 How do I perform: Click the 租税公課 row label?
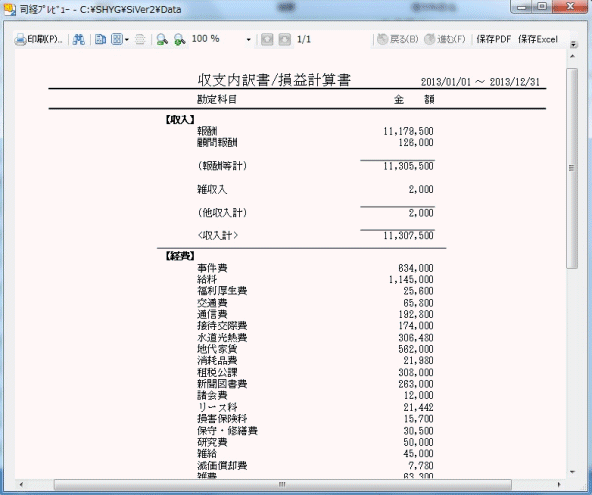[217, 372]
